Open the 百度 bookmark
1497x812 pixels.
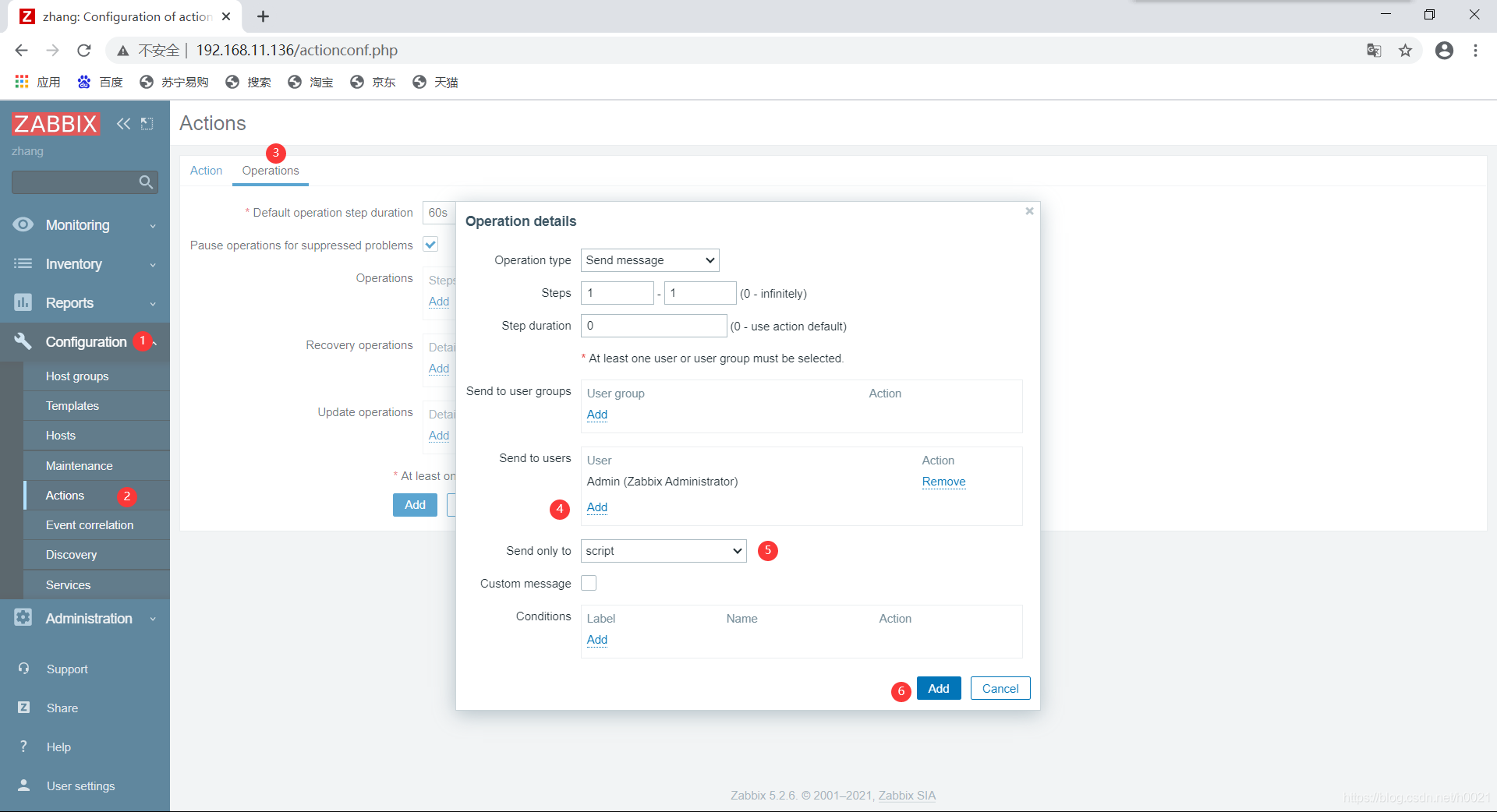[100, 82]
